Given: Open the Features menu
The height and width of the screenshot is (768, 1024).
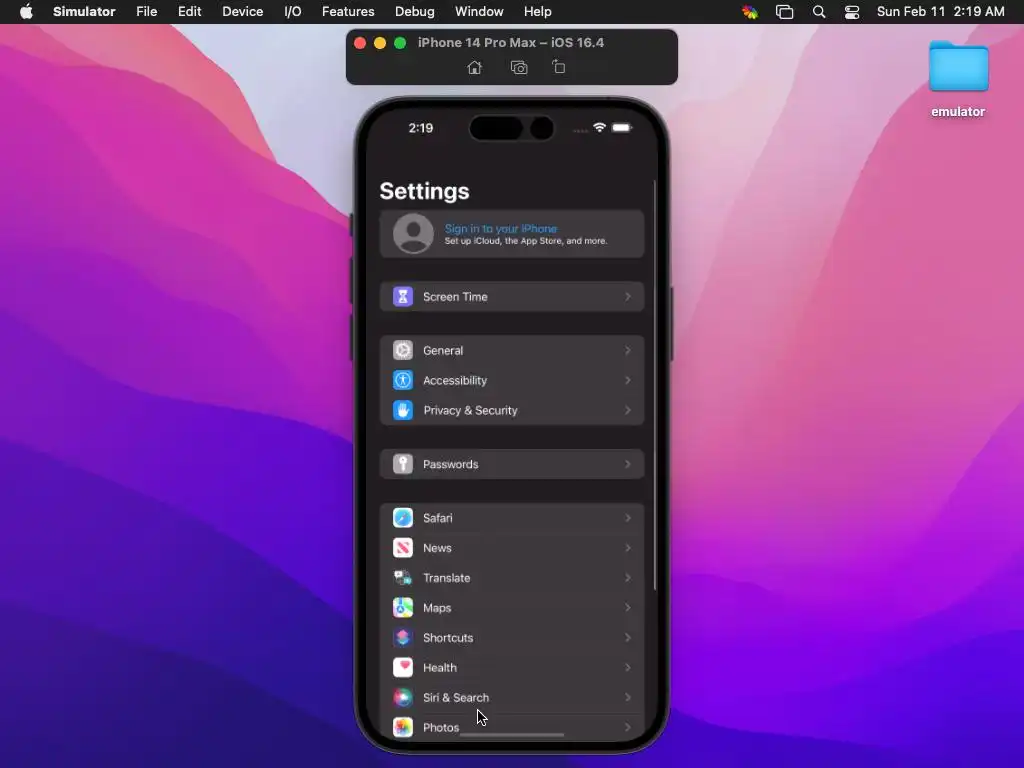Looking at the screenshot, I should pos(348,12).
